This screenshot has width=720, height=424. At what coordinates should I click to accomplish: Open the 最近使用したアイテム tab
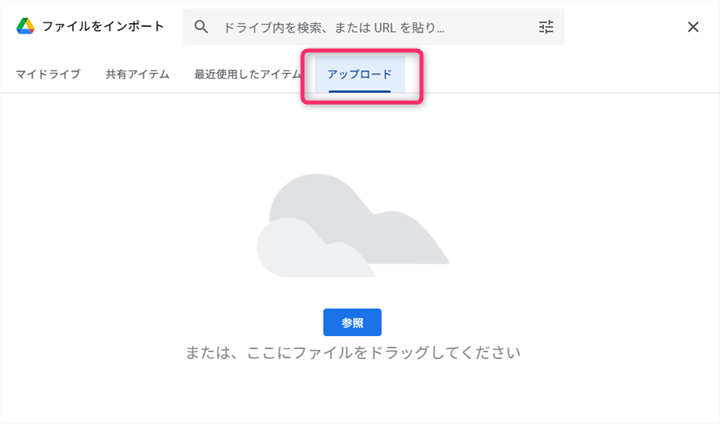point(248,74)
